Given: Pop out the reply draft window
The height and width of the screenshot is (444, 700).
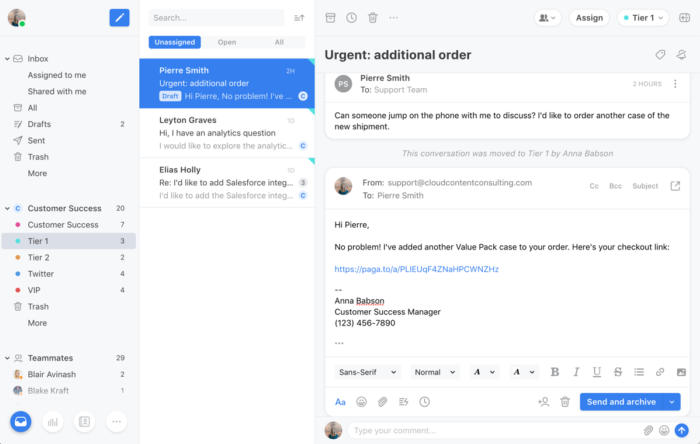Looking at the screenshot, I should [675, 186].
